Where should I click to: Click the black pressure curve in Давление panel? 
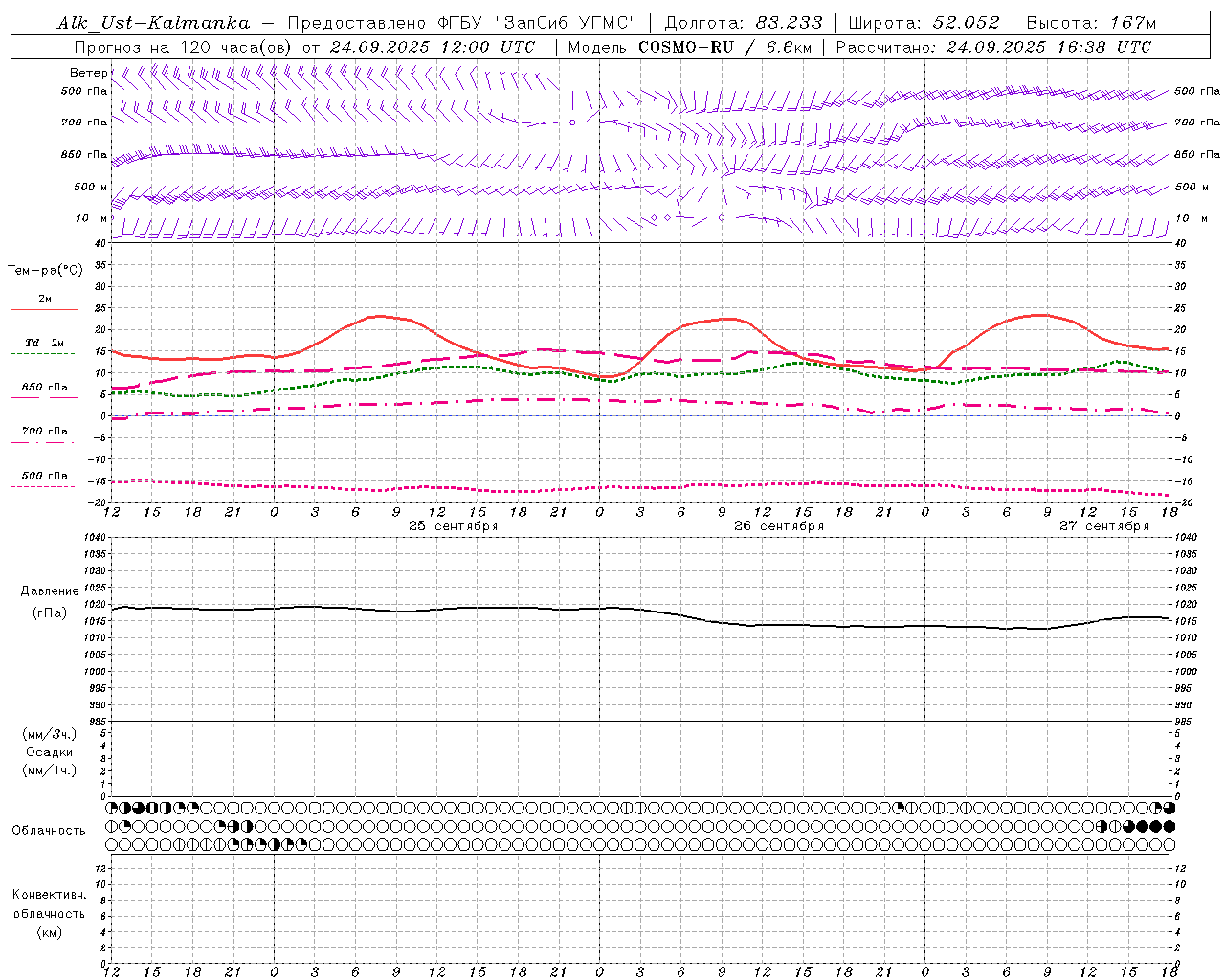(x=641, y=610)
